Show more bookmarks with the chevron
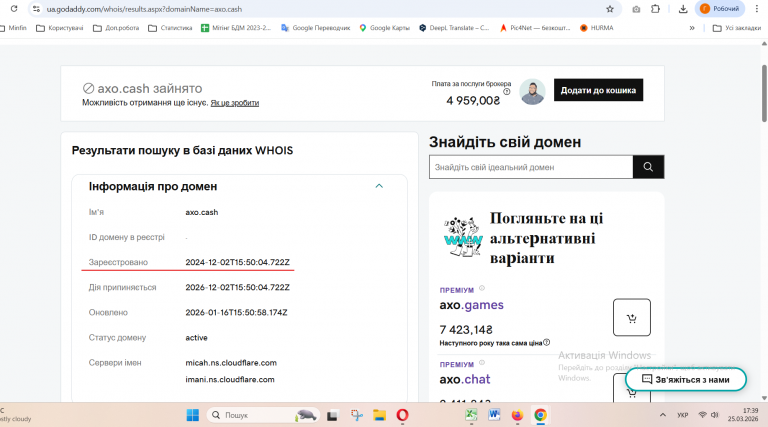768x427 pixels. [692, 28]
